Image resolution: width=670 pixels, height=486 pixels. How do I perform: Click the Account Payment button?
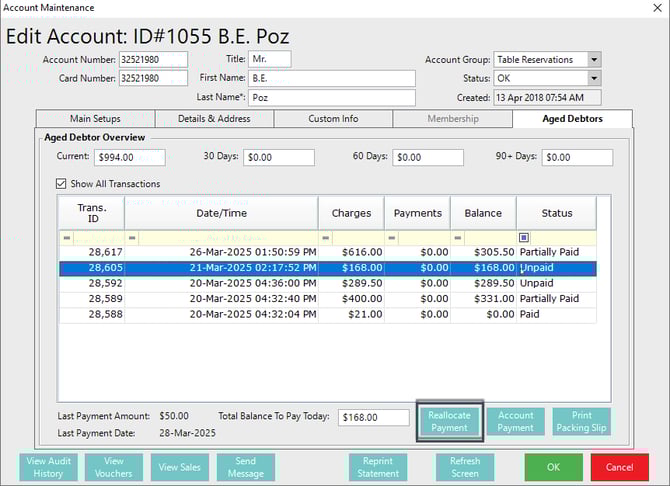point(516,421)
